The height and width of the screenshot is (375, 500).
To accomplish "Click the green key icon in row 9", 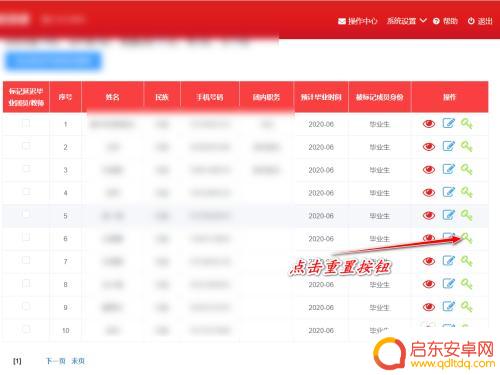I will [x=467, y=307].
